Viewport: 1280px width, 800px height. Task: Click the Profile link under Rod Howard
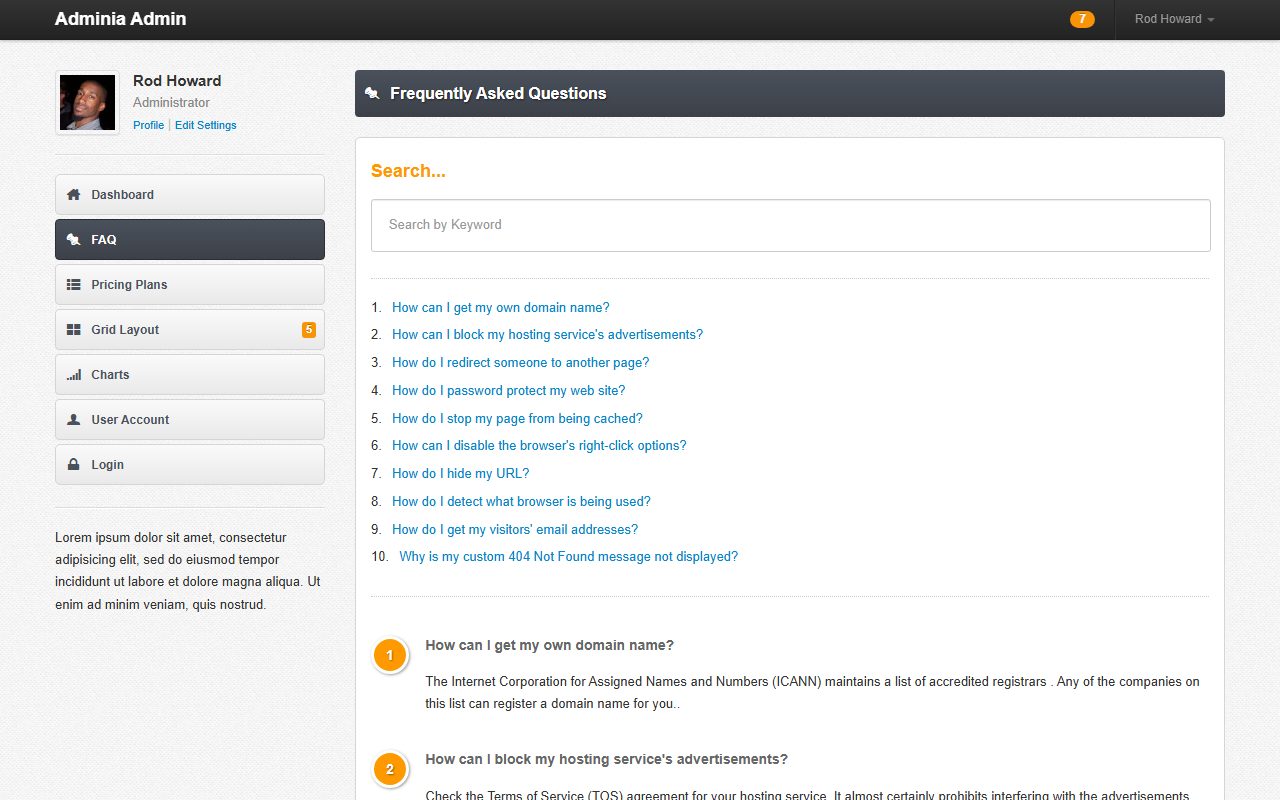pos(148,125)
